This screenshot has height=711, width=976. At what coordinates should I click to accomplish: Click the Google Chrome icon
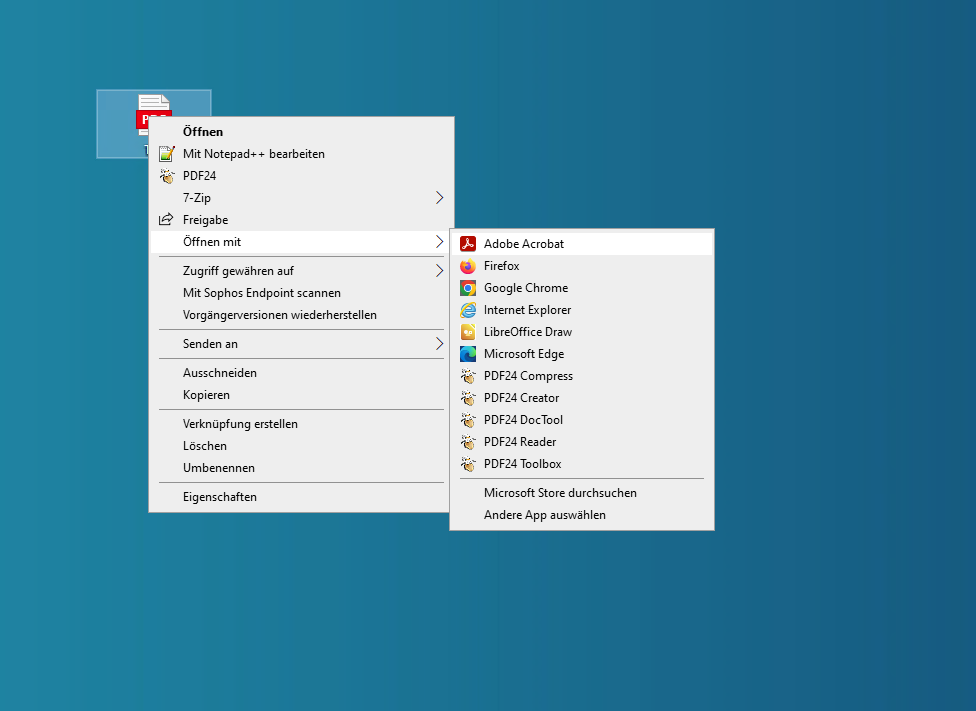point(467,288)
